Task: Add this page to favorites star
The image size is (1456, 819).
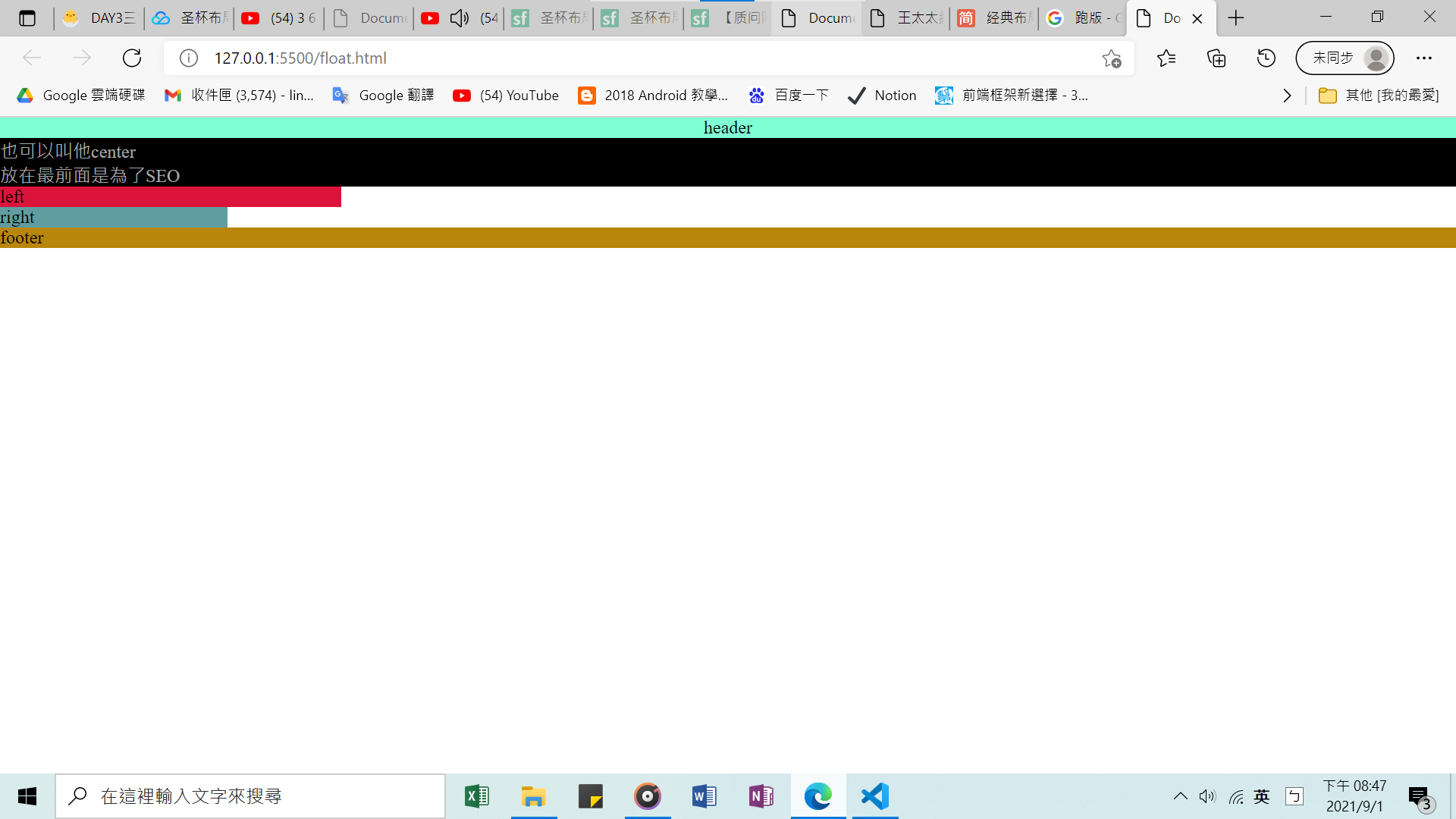Action: point(1112,58)
